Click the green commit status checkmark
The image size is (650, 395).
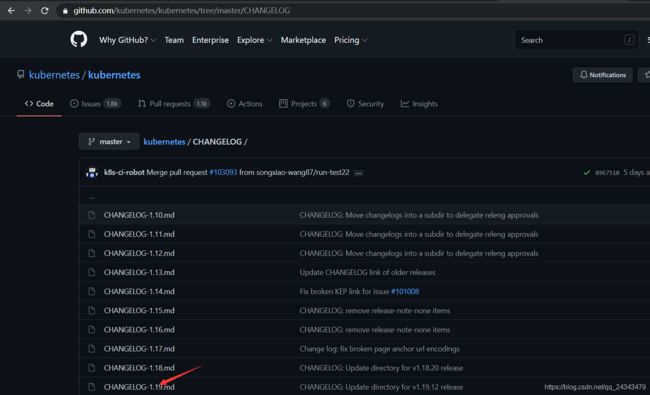587,172
